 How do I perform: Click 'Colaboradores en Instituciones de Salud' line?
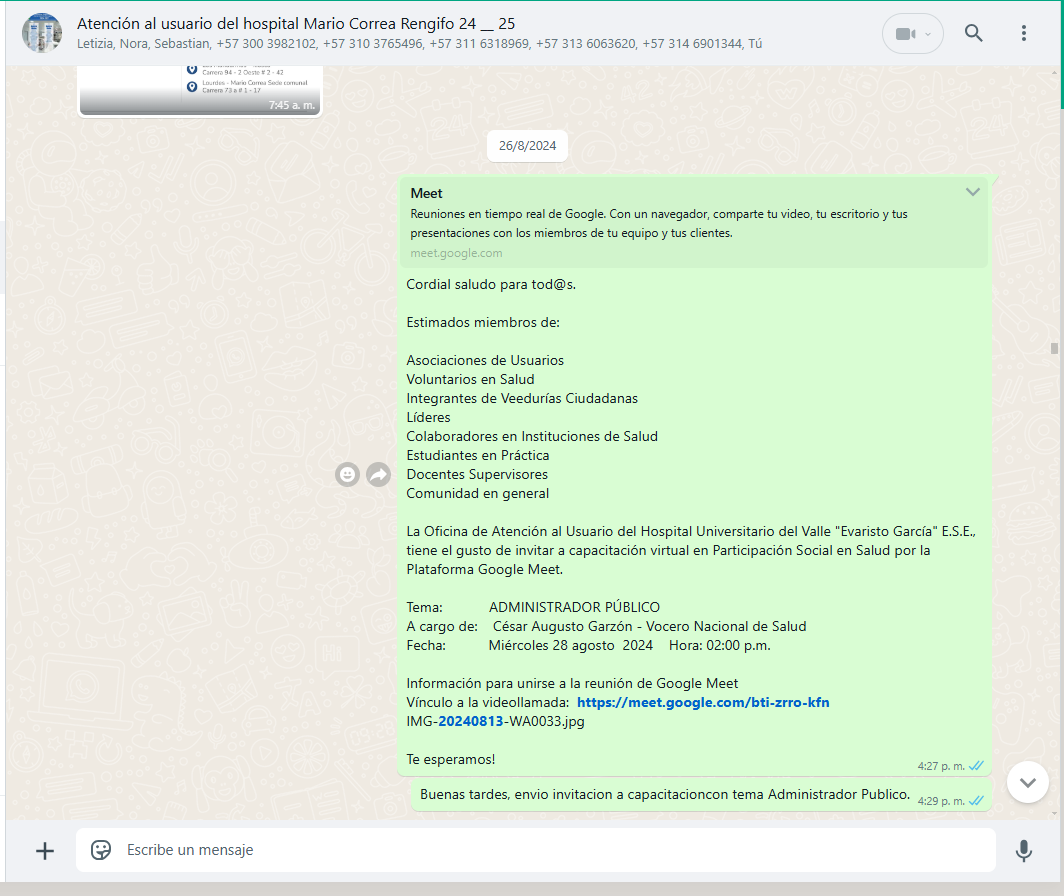coord(532,436)
